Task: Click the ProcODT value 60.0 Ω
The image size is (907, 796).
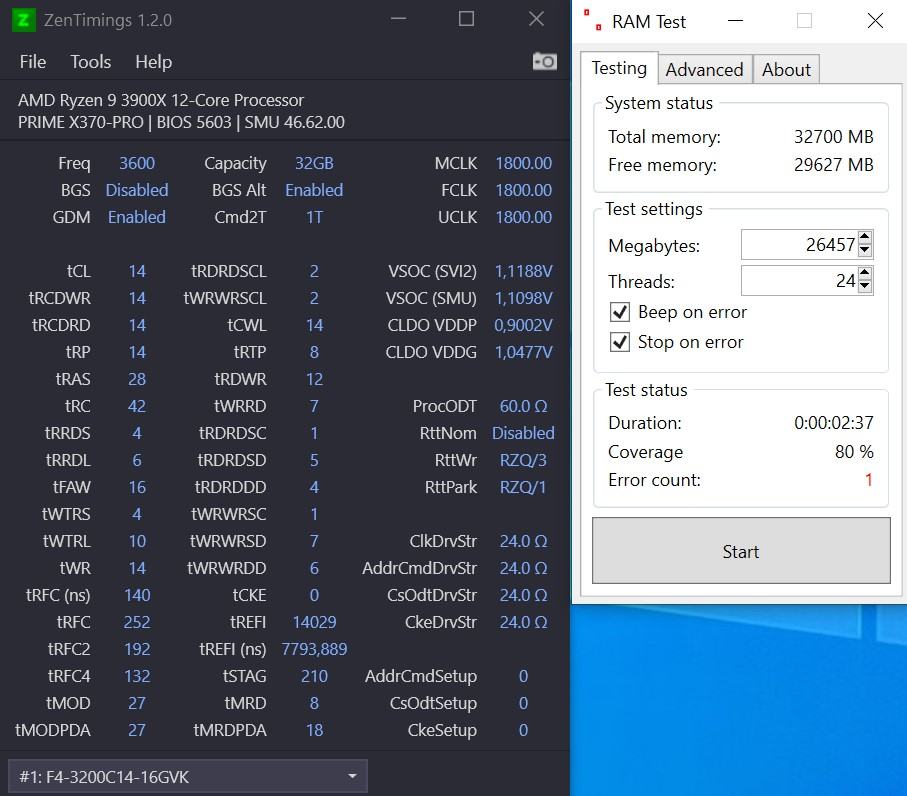Action: (523, 406)
